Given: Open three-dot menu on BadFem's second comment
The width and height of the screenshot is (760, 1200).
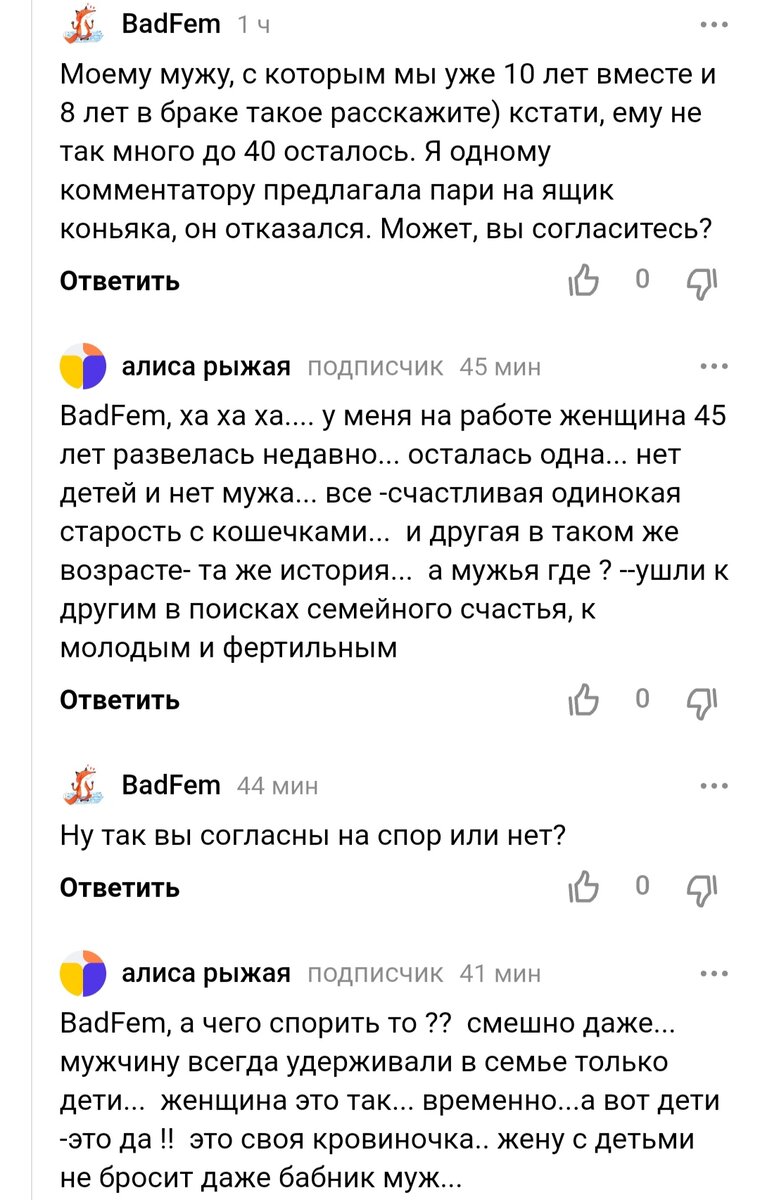Looking at the screenshot, I should click(x=712, y=785).
